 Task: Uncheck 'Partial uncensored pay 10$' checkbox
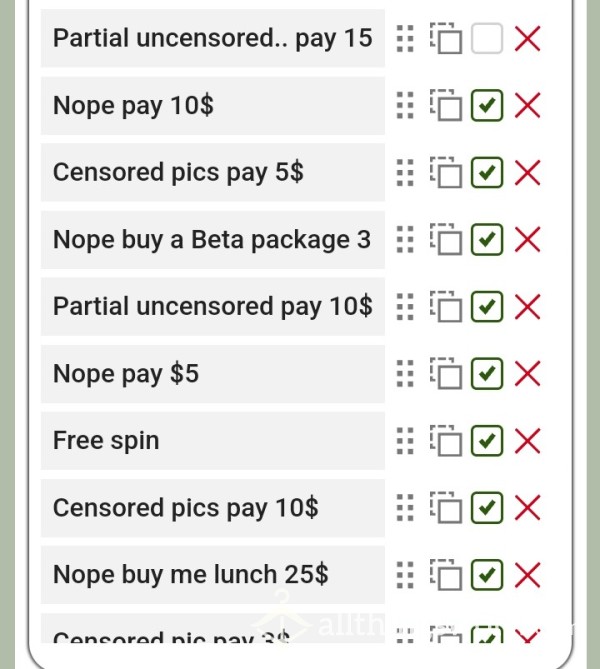tap(487, 306)
